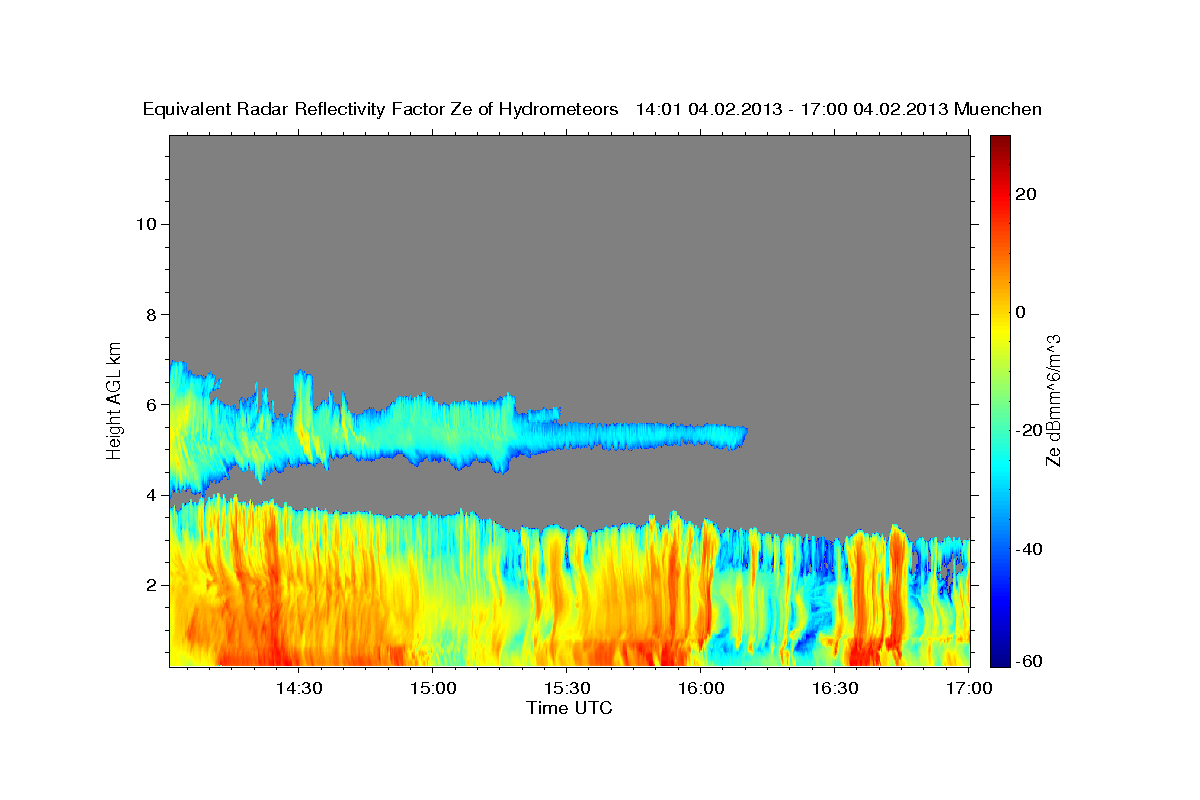Click the colorbar label 'Ze dBmm^6/m^3'
This screenshot has height=800, width=1200.
pos(1053,400)
